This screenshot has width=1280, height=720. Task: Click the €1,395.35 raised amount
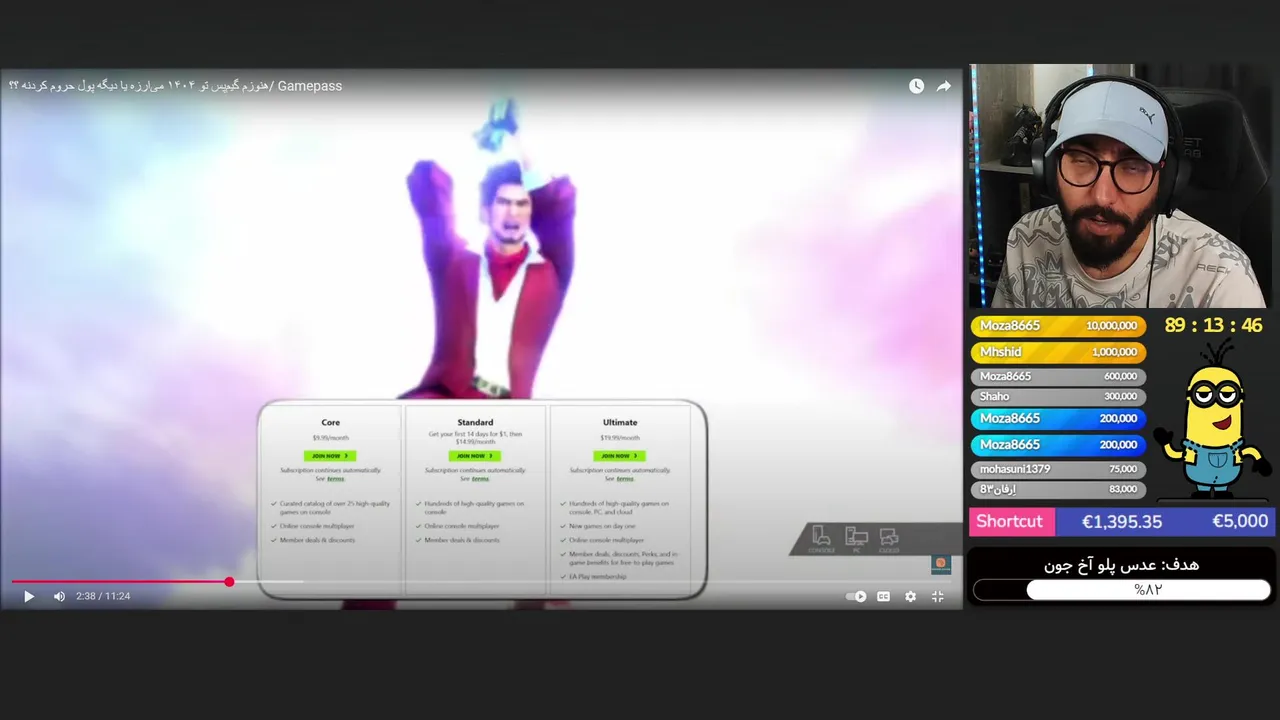pos(1122,522)
